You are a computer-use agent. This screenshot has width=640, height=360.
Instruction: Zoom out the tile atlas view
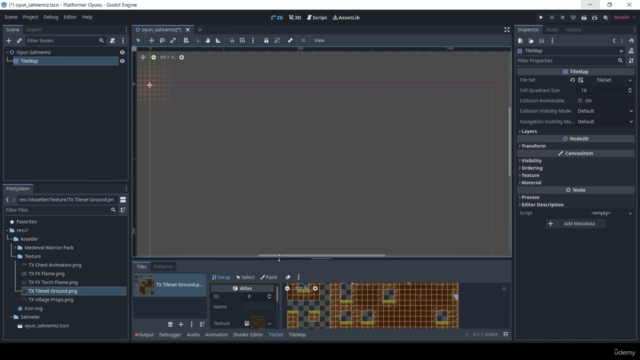(287, 288)
